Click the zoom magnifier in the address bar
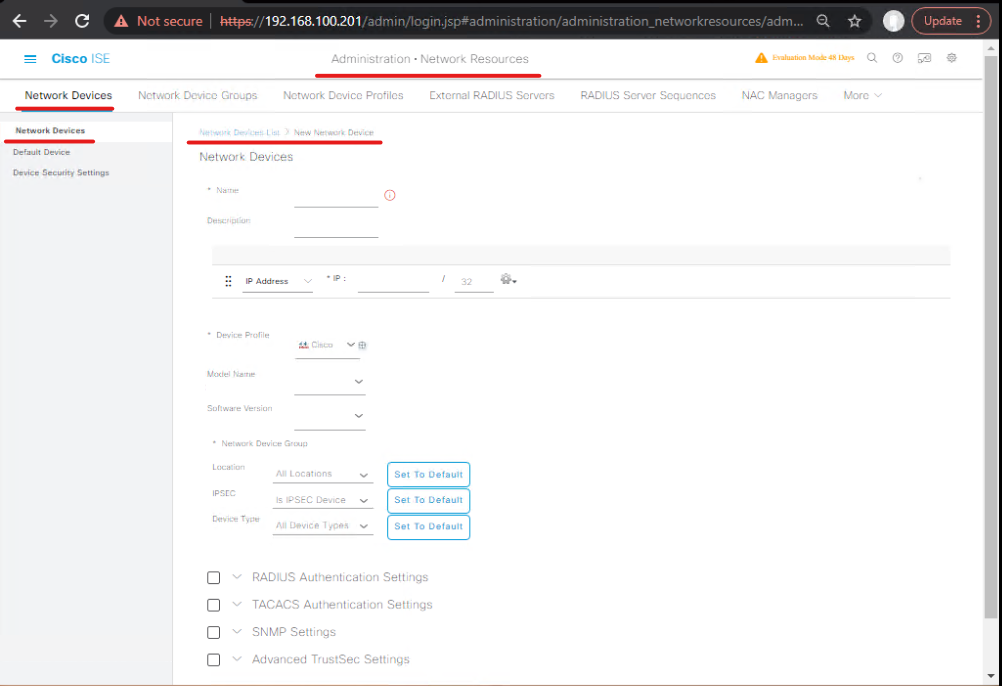Screen dimensions: 1002x686 coord(823,21)
